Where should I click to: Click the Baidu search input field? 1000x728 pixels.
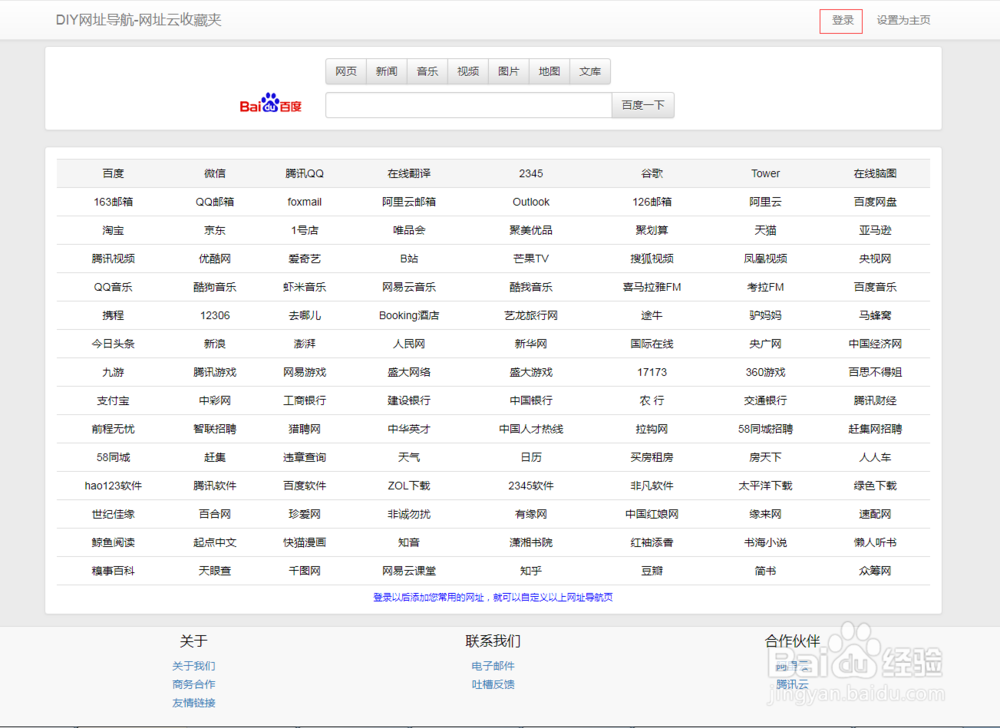469,105
